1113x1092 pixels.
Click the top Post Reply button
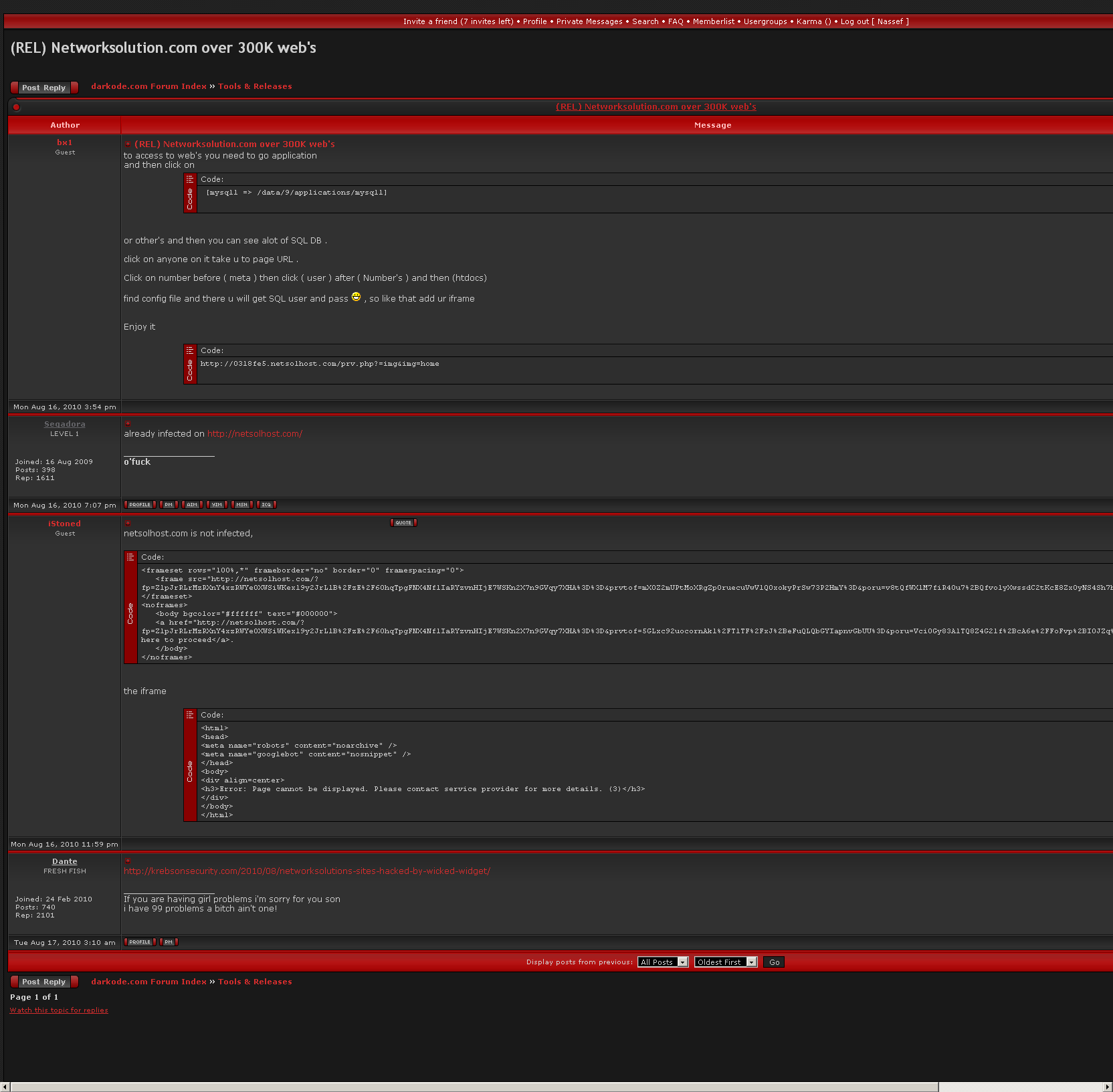click(x=44, y=88)
